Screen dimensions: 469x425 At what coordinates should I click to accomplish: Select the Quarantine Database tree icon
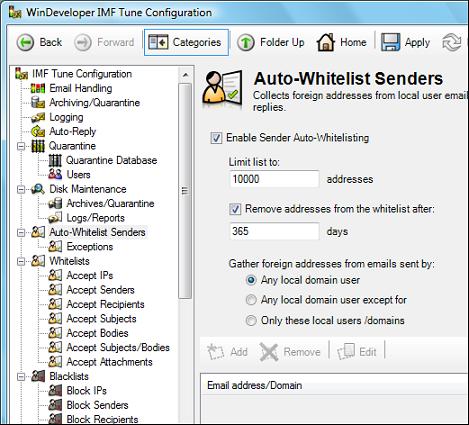(x=55, y=160)
